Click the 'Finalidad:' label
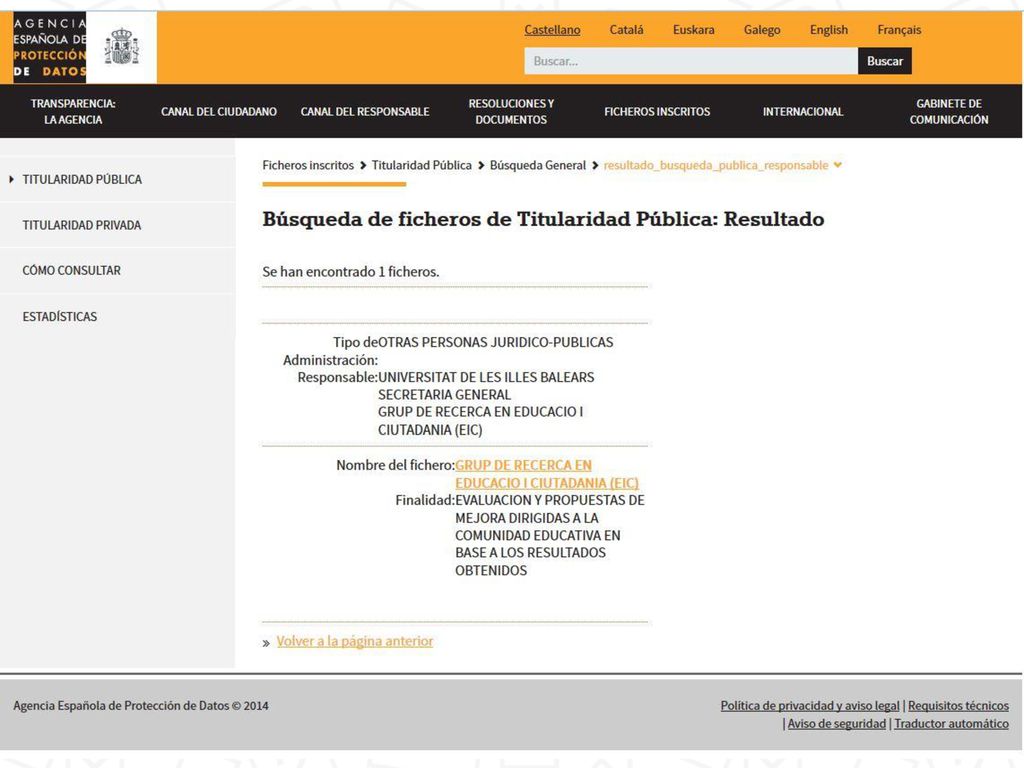Image resolution: width=1024 pixels, height=768 pixels. (x=424, y=500)
